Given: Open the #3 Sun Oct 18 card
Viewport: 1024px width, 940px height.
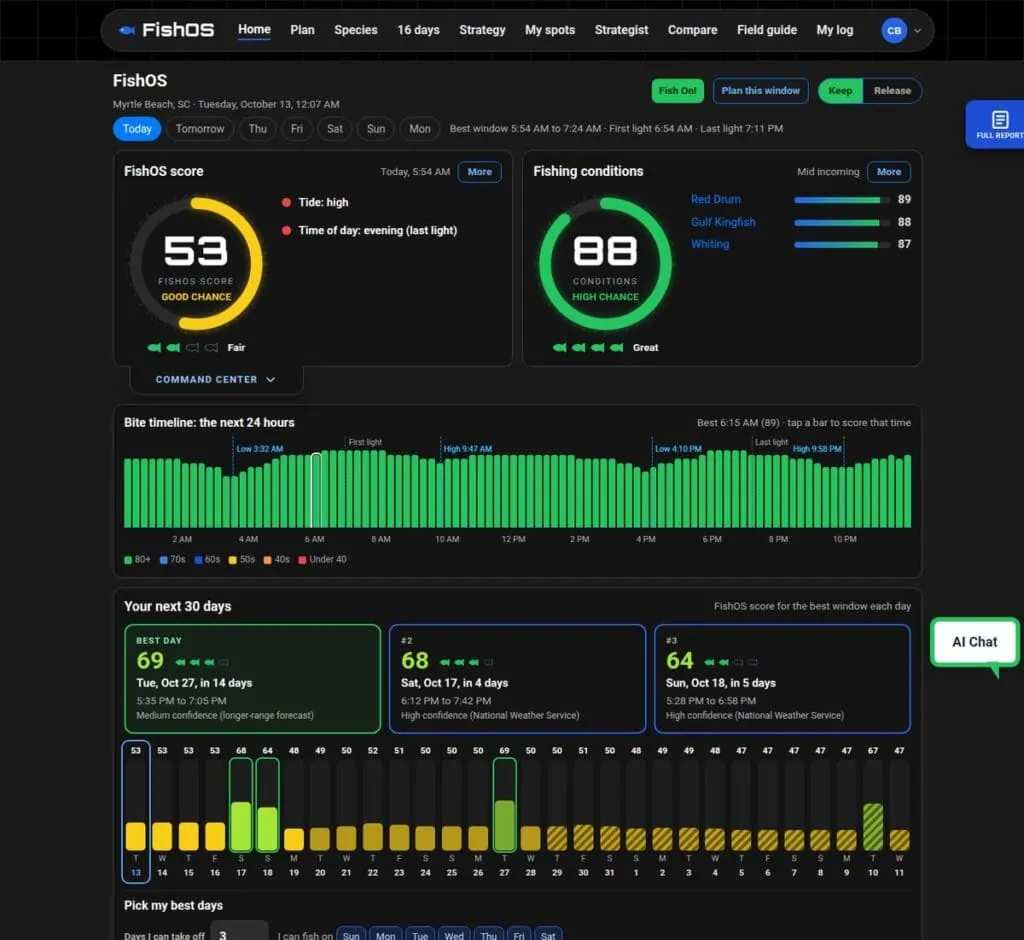Looking at the screenshot, I should click(x=782, y=679).
